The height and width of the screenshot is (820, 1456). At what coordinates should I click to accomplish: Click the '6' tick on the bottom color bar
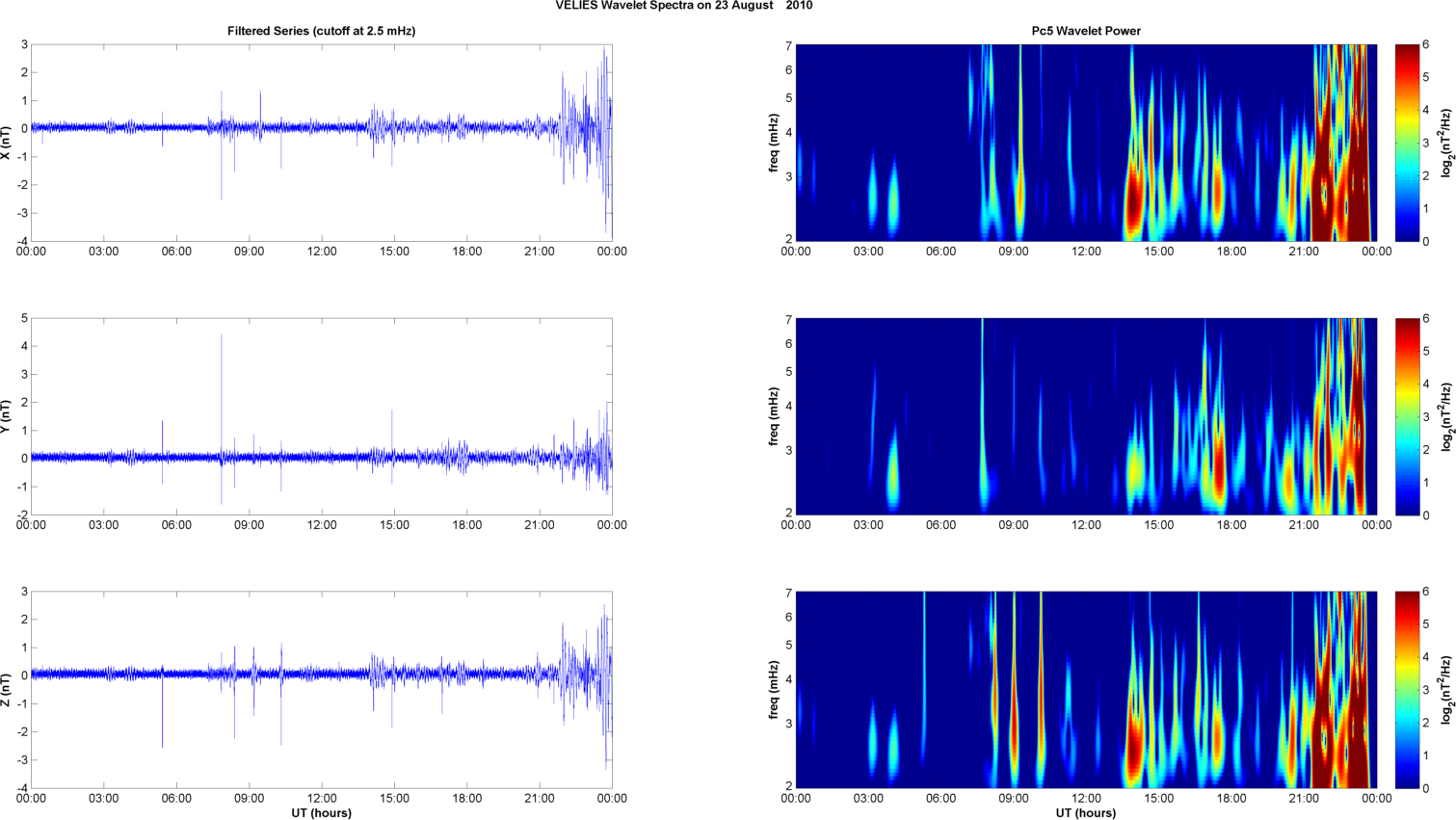1426,592
